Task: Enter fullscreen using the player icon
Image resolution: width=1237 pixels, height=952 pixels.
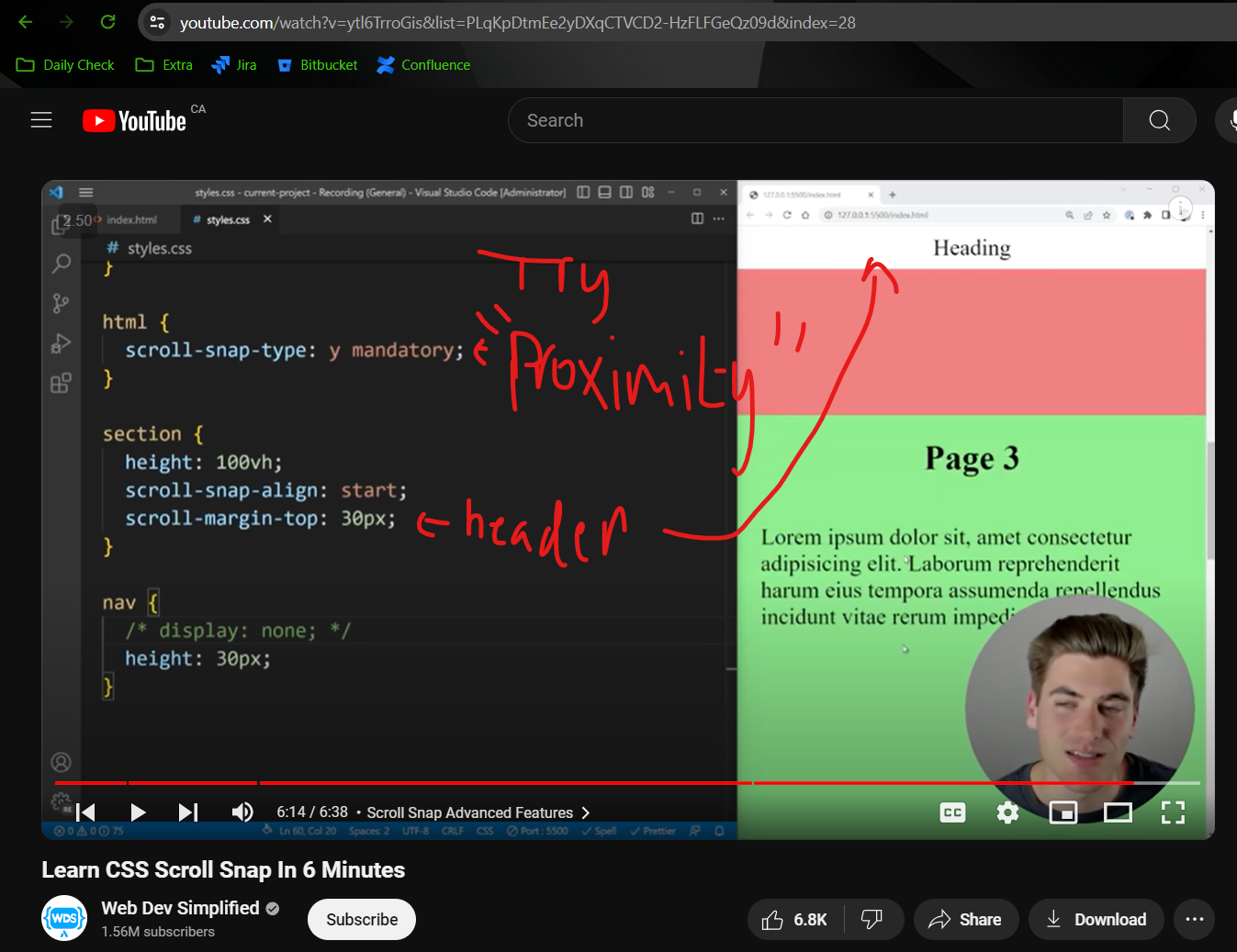Action: pos(1173,812)
